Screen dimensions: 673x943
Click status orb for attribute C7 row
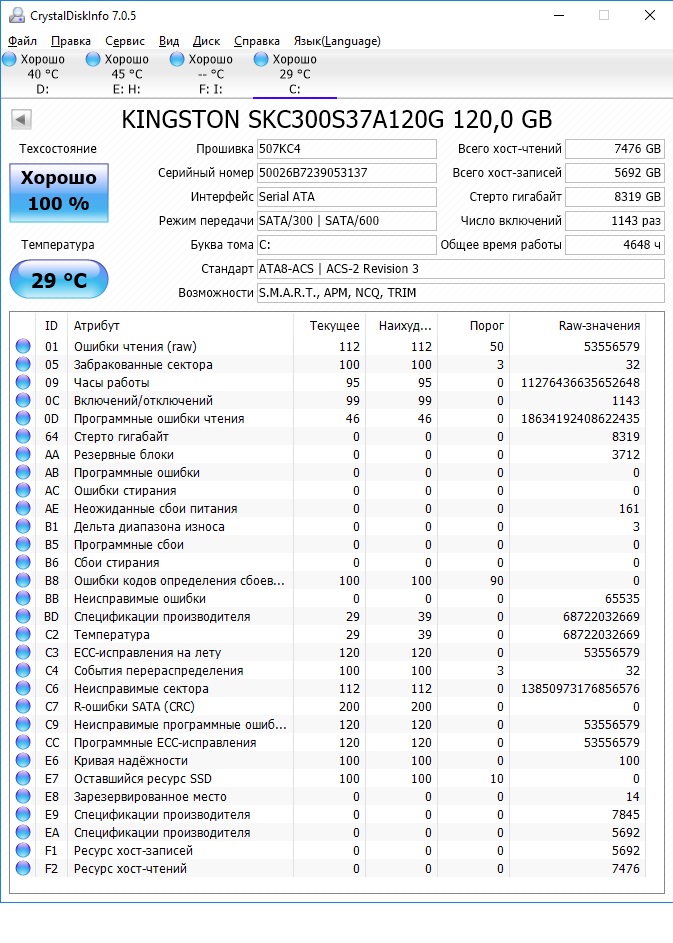pyautogui.click(x=23, y=706)
